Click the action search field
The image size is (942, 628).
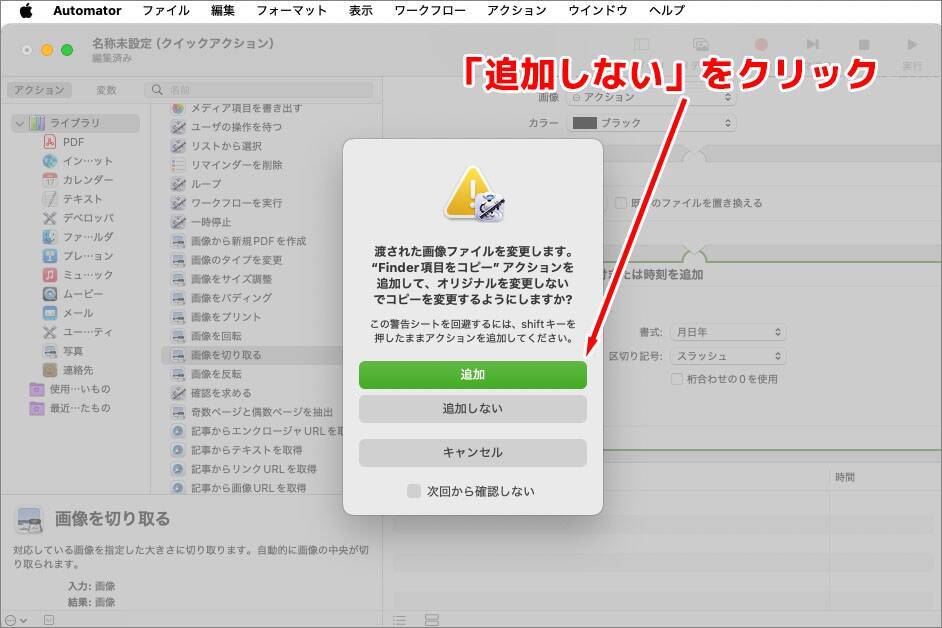point(258,90)
